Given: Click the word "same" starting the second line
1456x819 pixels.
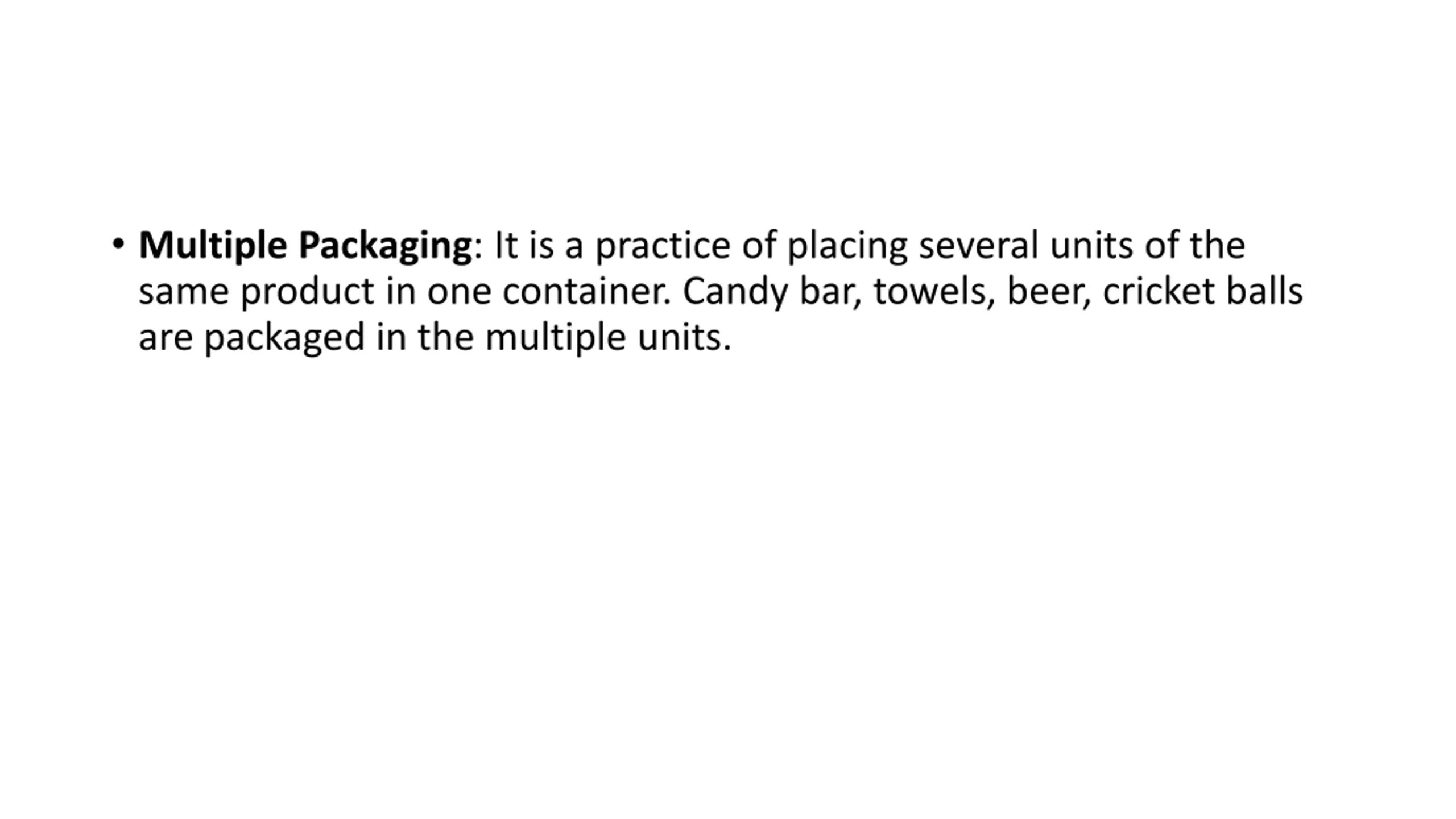Looking at the screenshot, I should [184, 292].
